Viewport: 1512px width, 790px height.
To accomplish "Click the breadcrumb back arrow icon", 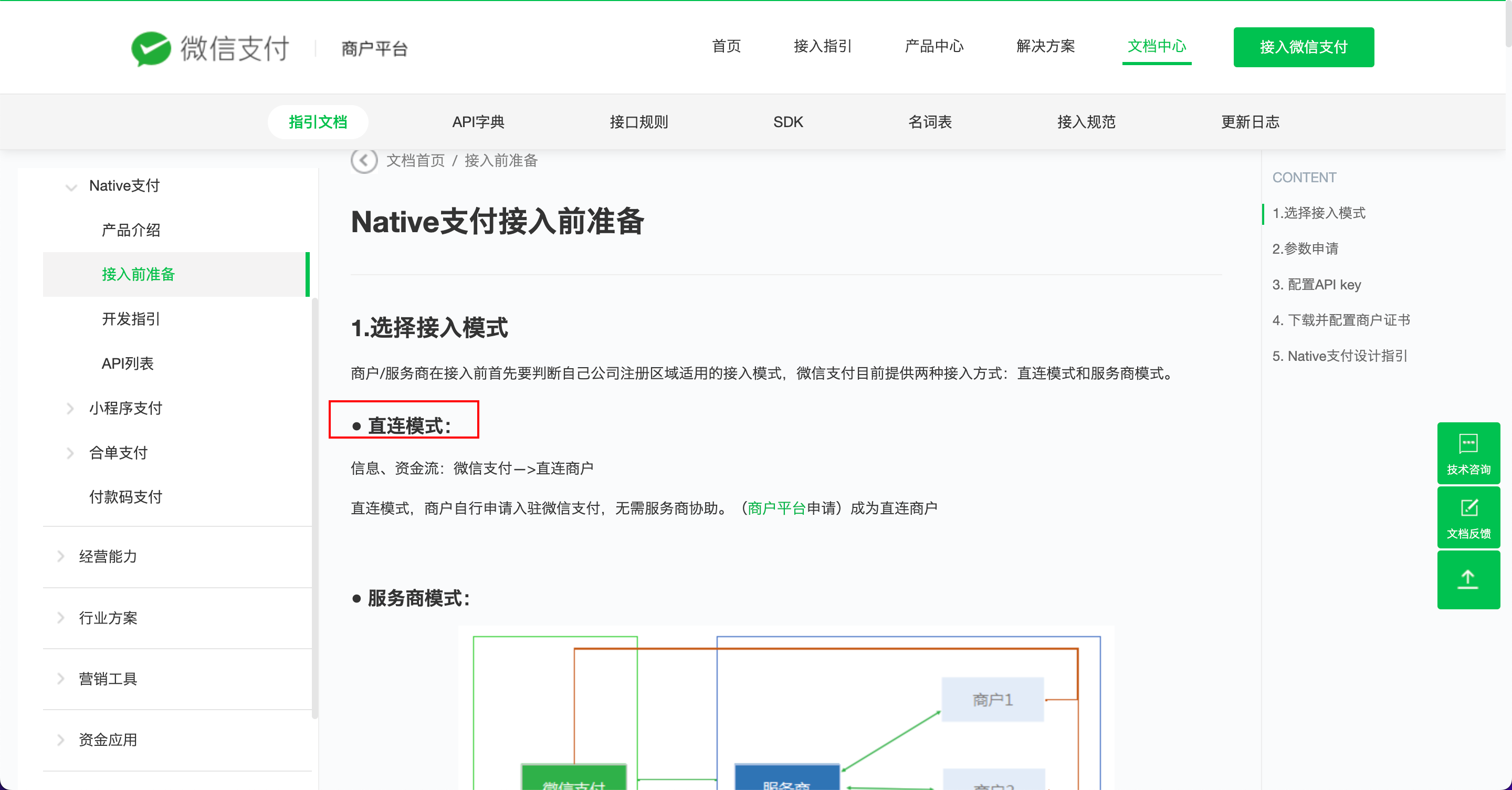I will pos(364,160).
